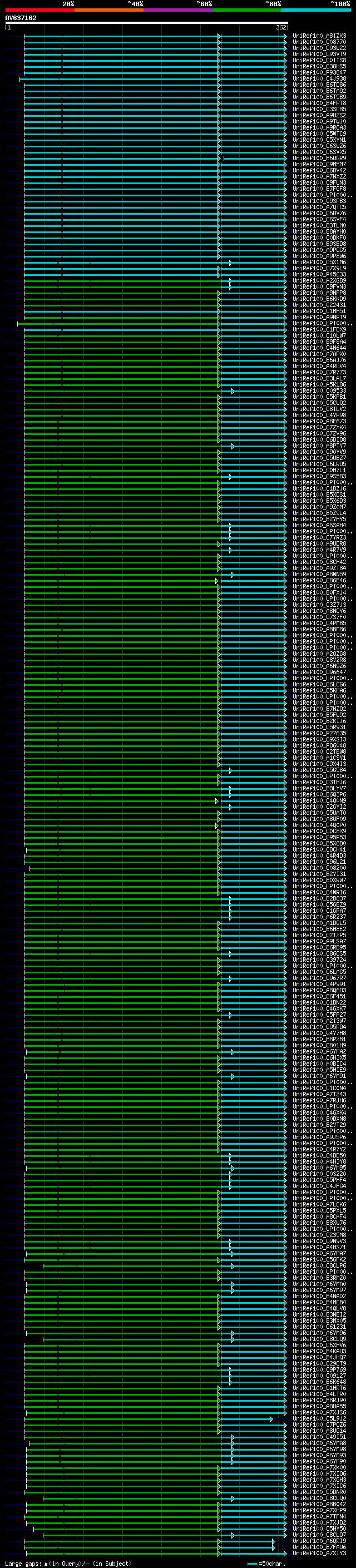356x1568 pixels.
Task: Open hit UniRef100_A8IZK3
Action: [x=319, y=36]
